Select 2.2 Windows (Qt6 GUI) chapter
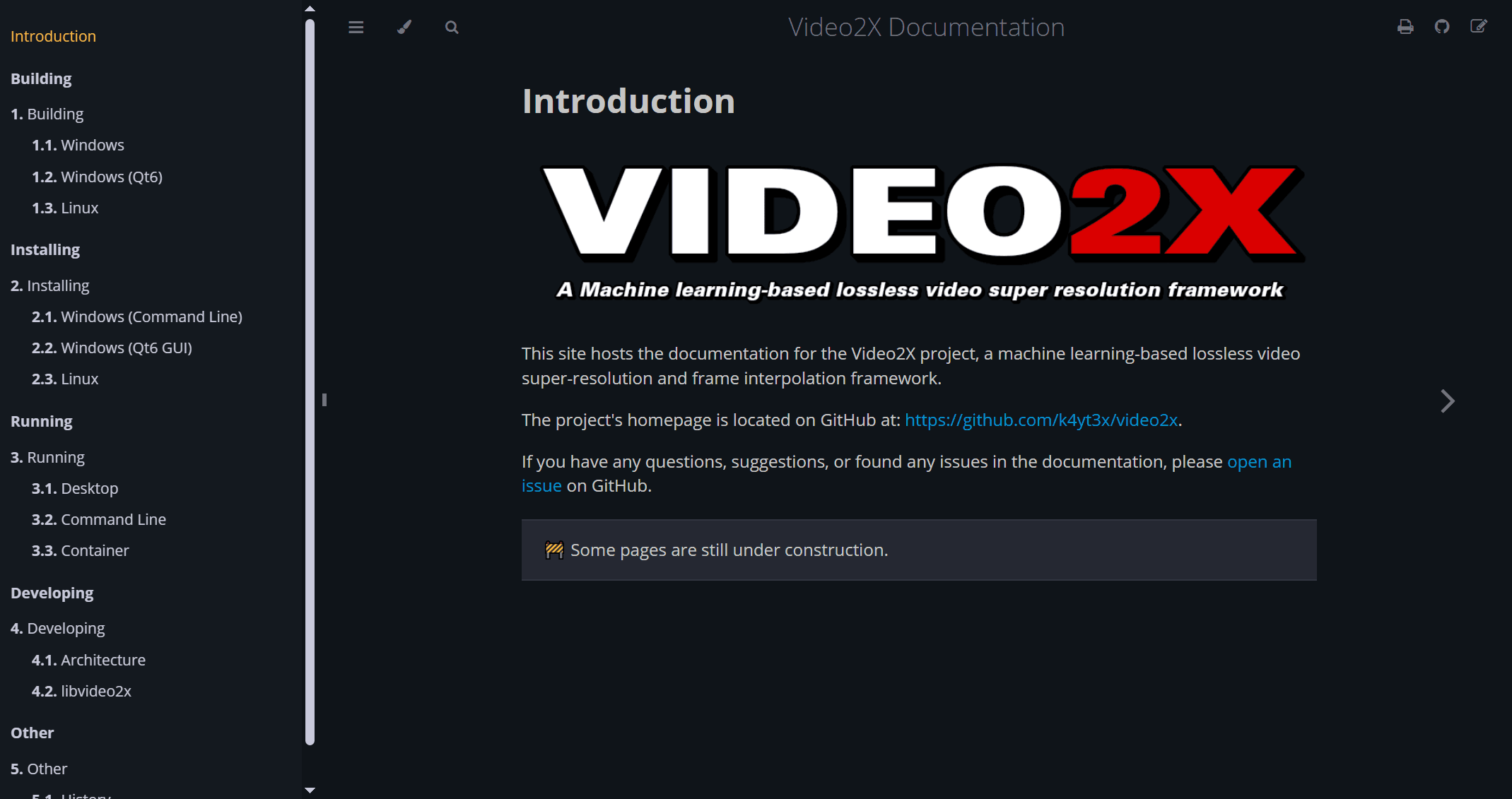This screenshot has height=799, width=1512. (x=112, y=348)
